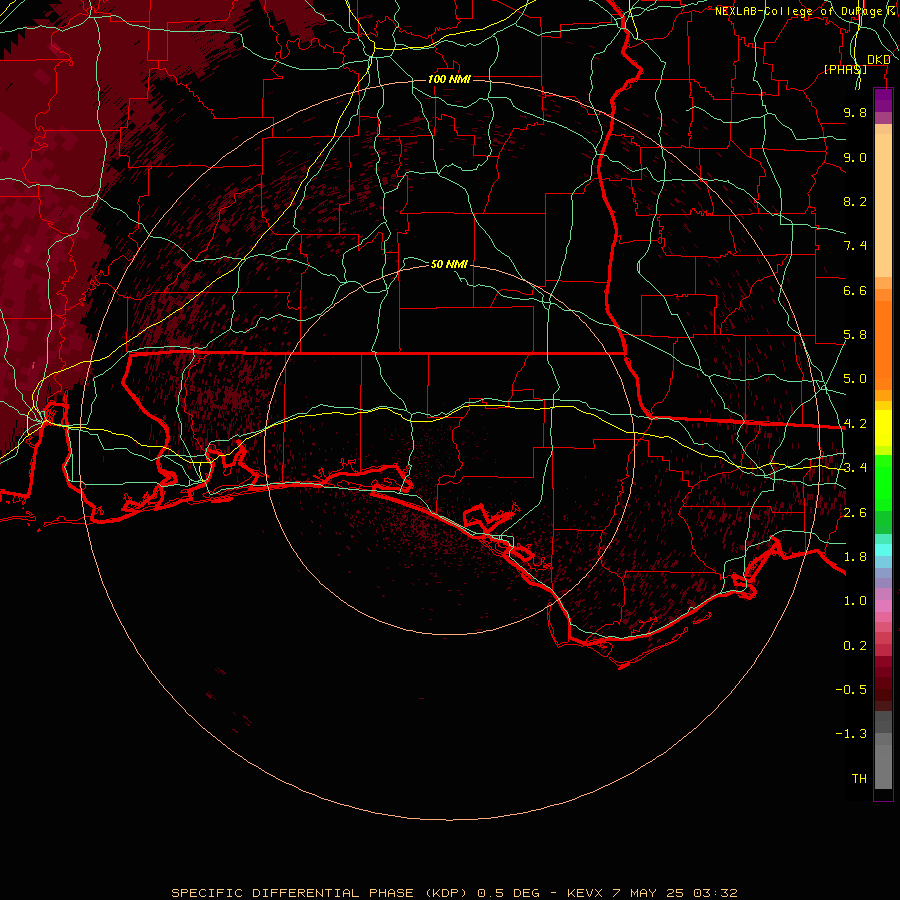Click the 5.8 scale value
900x900 pixels.
point(855,335)
